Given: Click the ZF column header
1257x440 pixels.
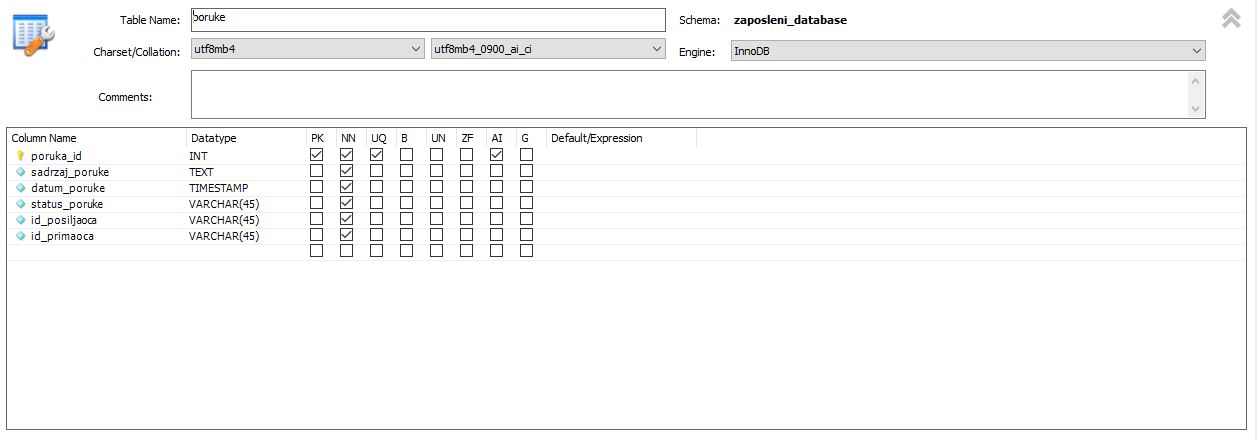Looking at the screenshot, I should (467, 138).
